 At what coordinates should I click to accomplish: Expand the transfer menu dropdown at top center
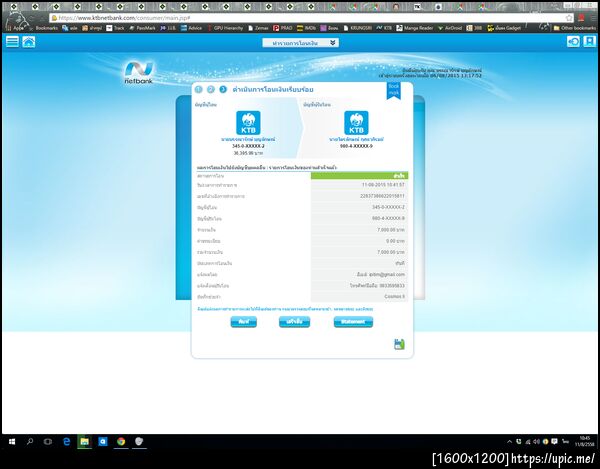point(300,43)
